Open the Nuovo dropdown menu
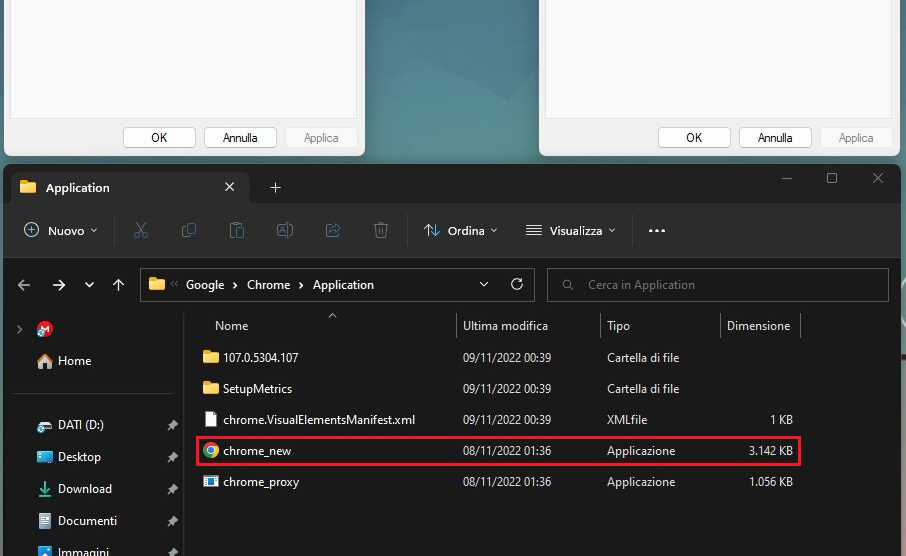This screenshot has height=556, width=906. 61,230
